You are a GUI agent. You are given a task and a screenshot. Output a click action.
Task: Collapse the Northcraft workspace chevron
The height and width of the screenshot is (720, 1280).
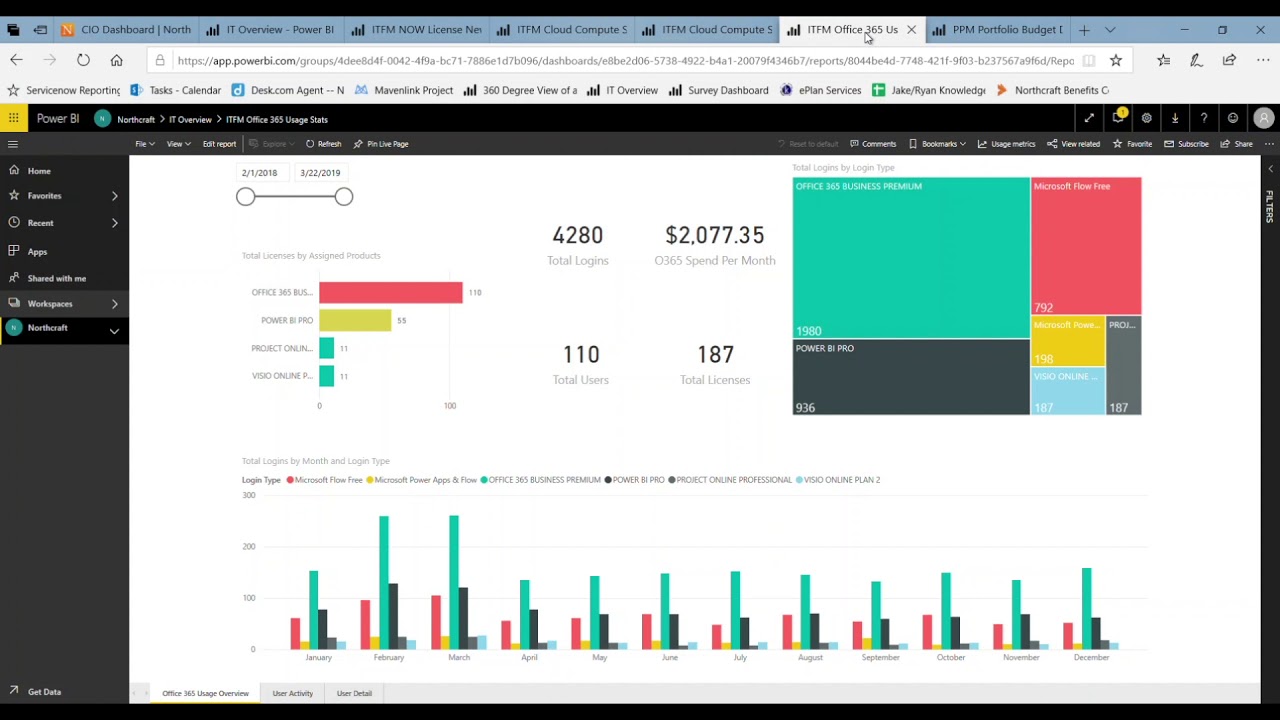pos(114,330)
